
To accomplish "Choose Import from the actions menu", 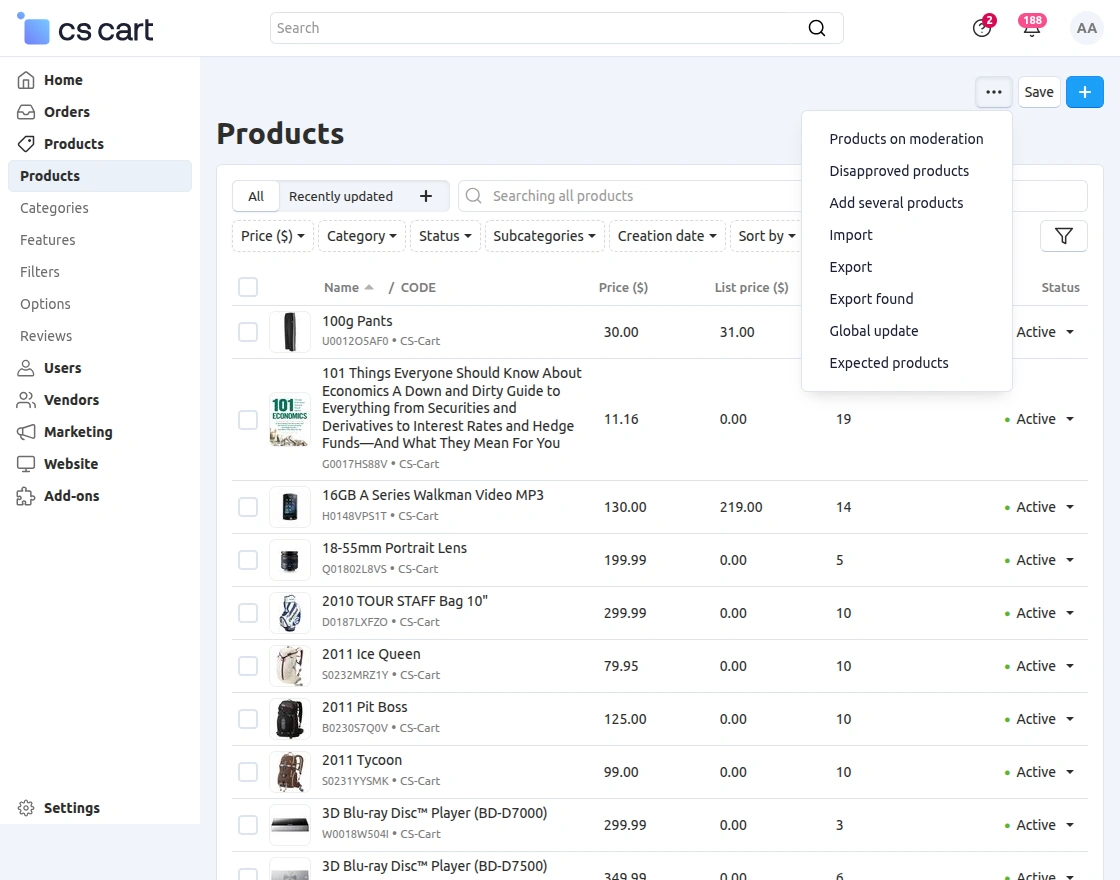I will [x=851, y=235].
